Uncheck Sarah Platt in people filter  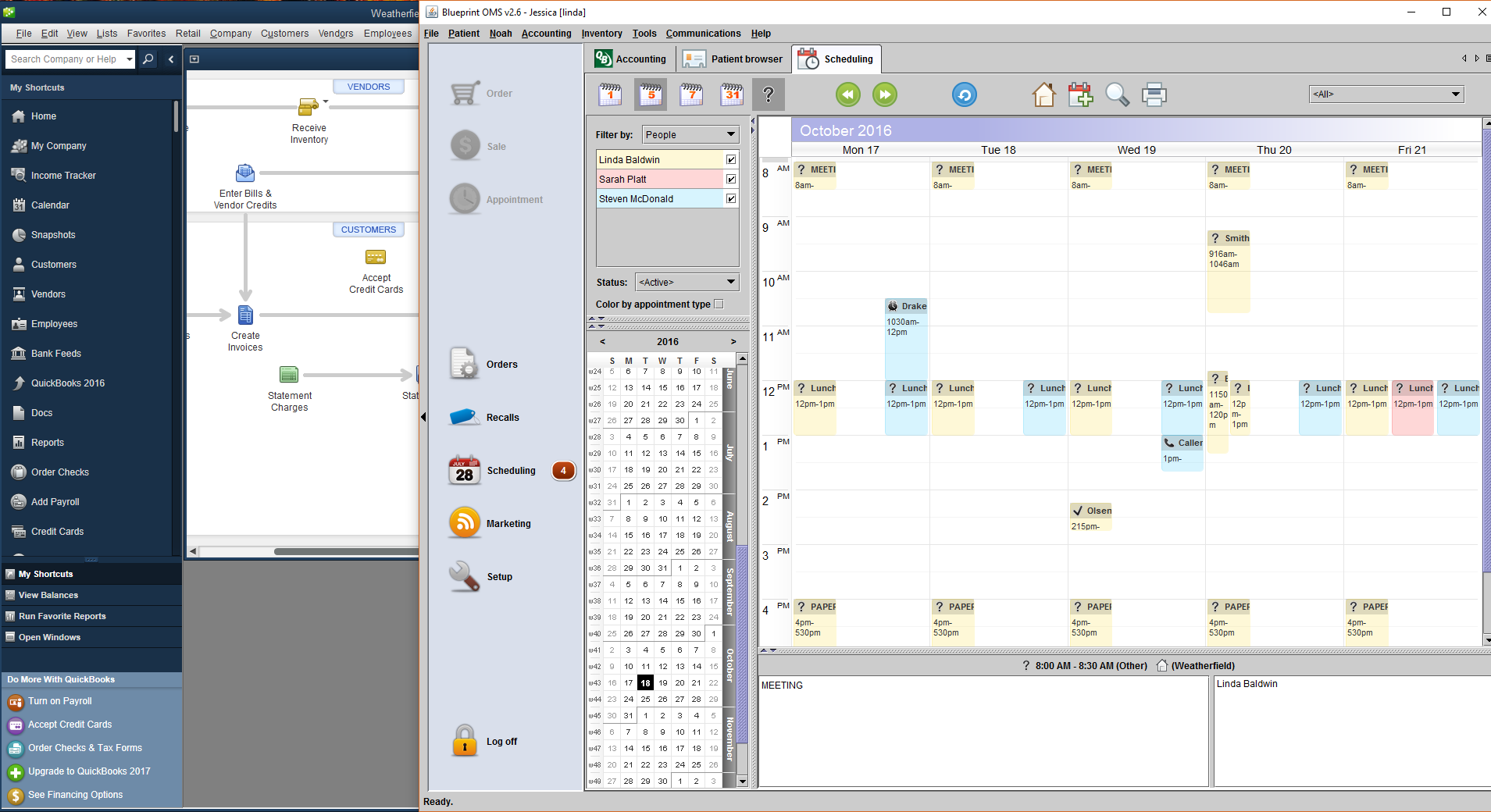[x=731, y=179]
